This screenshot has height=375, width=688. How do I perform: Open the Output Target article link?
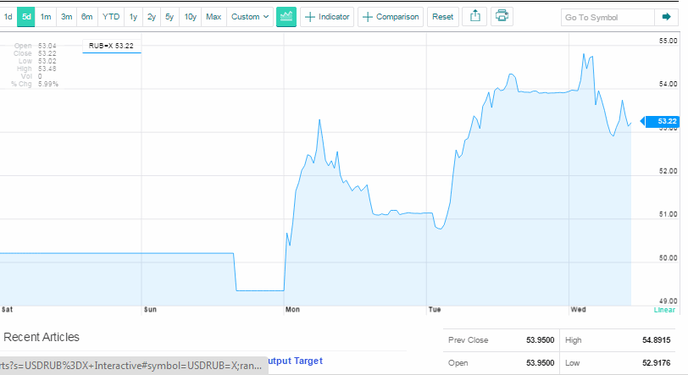(295, 361)
